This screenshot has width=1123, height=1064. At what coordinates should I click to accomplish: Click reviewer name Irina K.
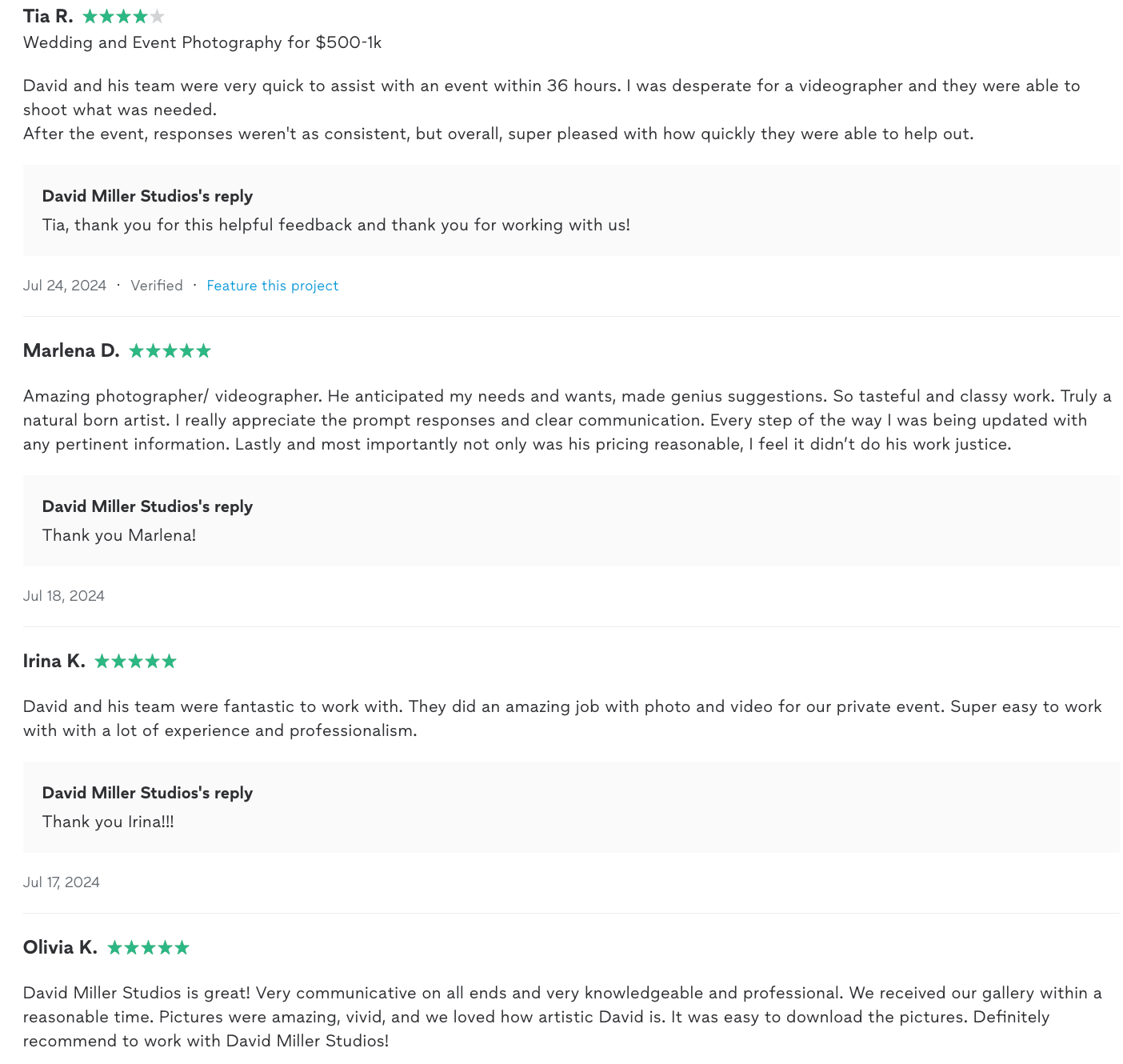(x=54, y=662)
